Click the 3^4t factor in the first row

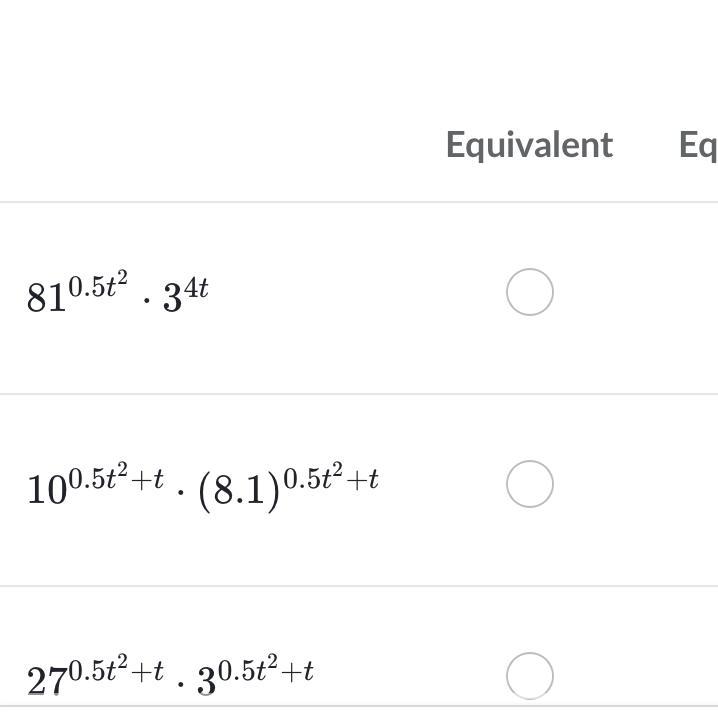coord(186,296)
